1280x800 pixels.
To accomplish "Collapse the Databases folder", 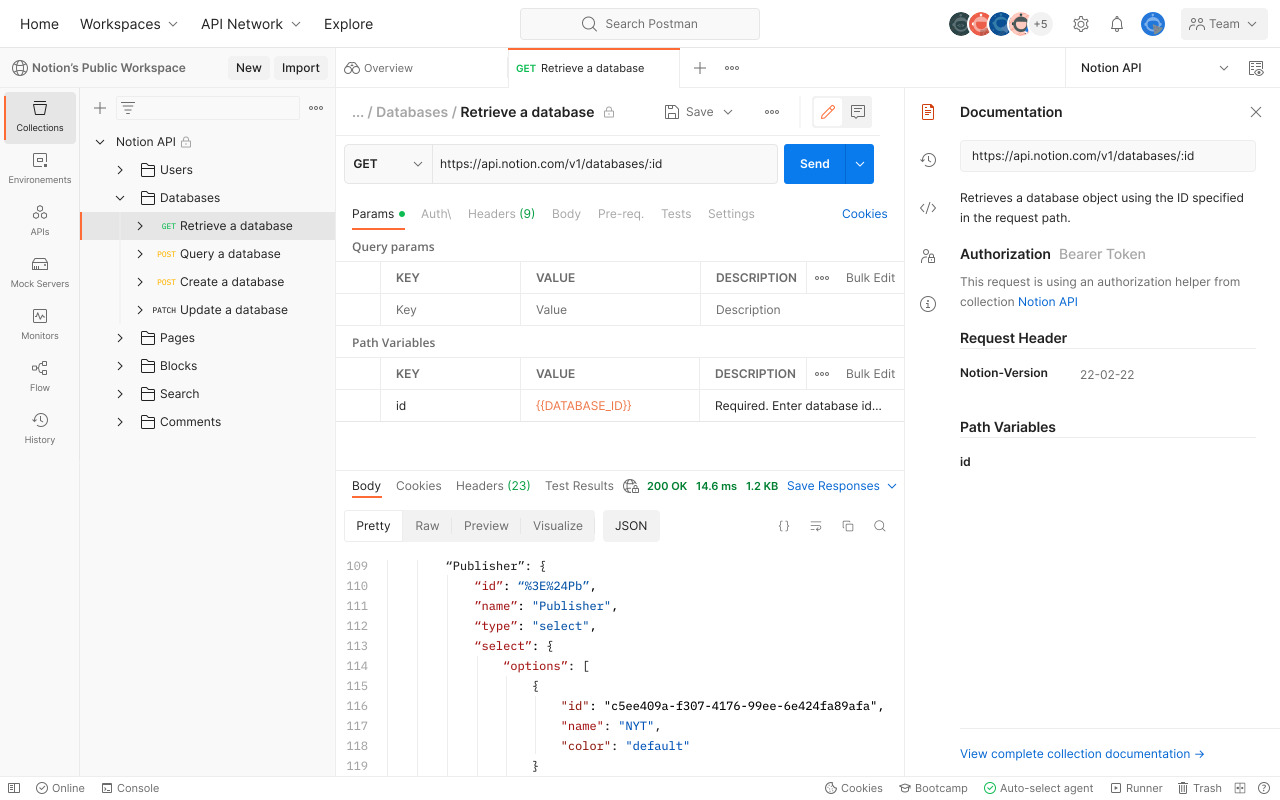I will click(120, 198).
